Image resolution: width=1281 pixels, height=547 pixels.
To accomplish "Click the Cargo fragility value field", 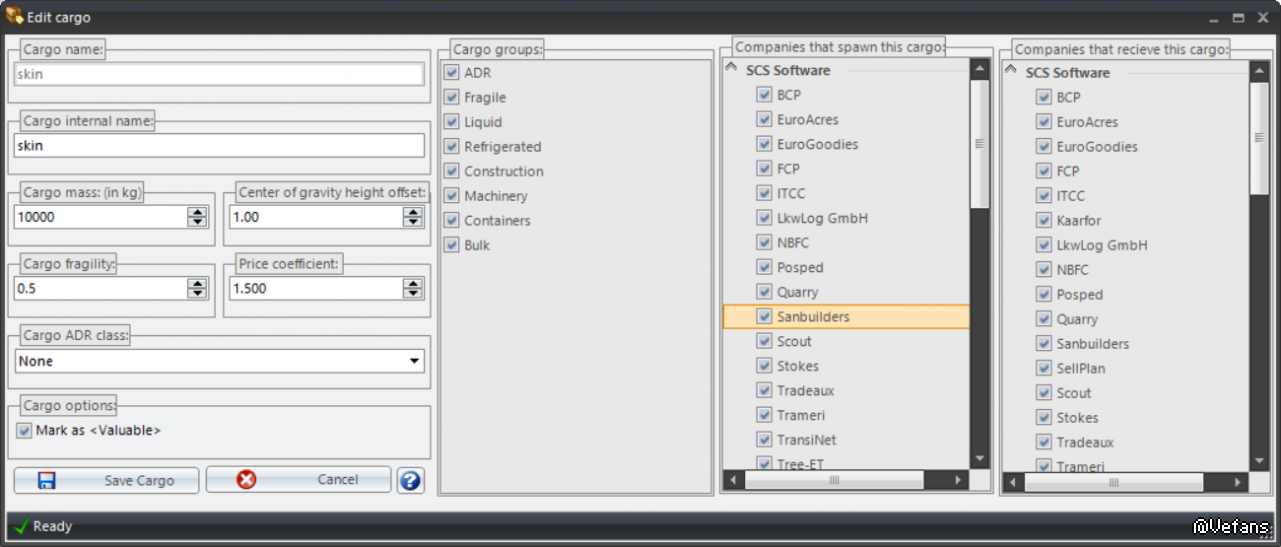I will coord(101,288).
